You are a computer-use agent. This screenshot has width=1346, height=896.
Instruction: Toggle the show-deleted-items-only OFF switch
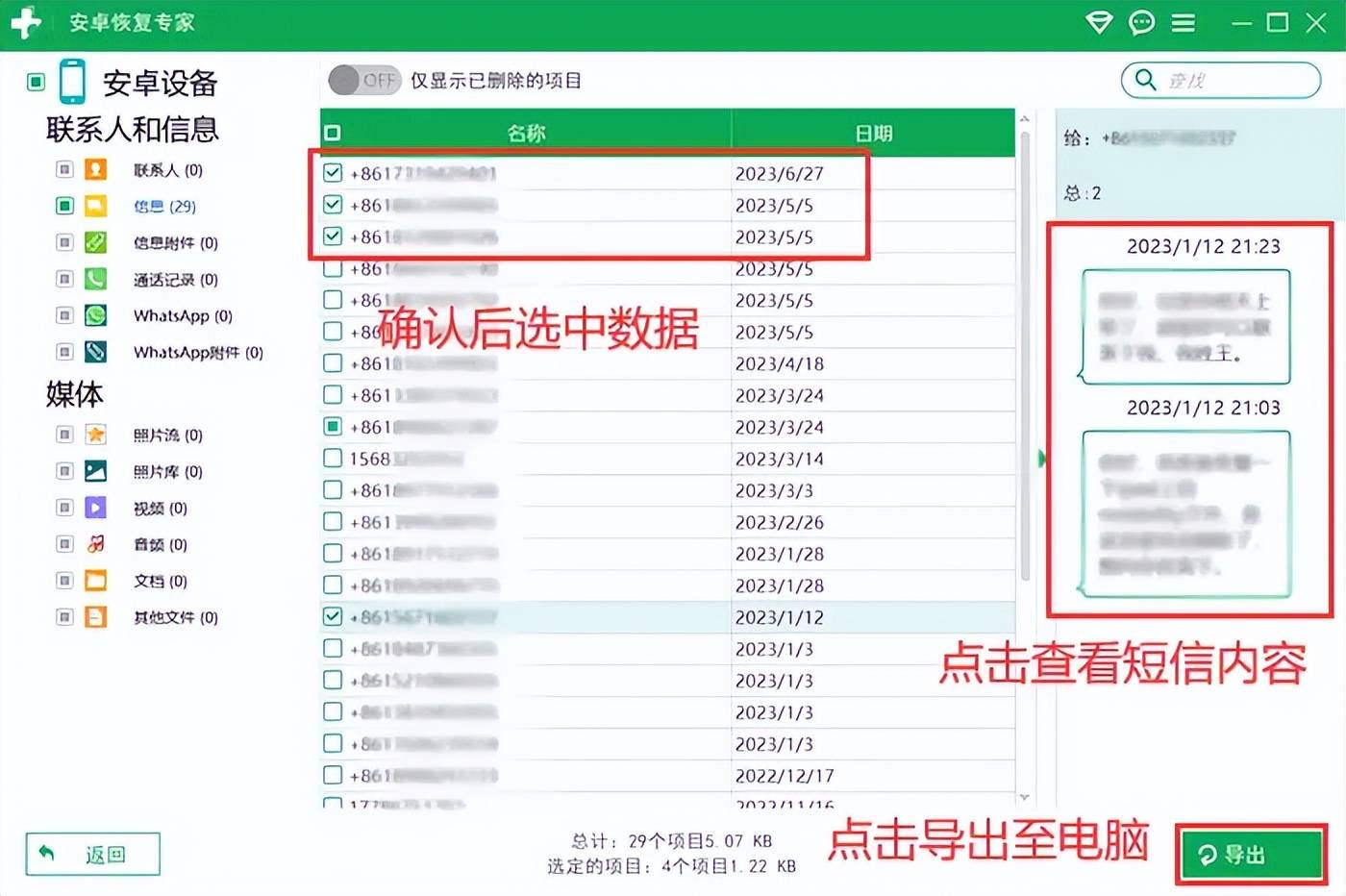(x=363, y=81)
